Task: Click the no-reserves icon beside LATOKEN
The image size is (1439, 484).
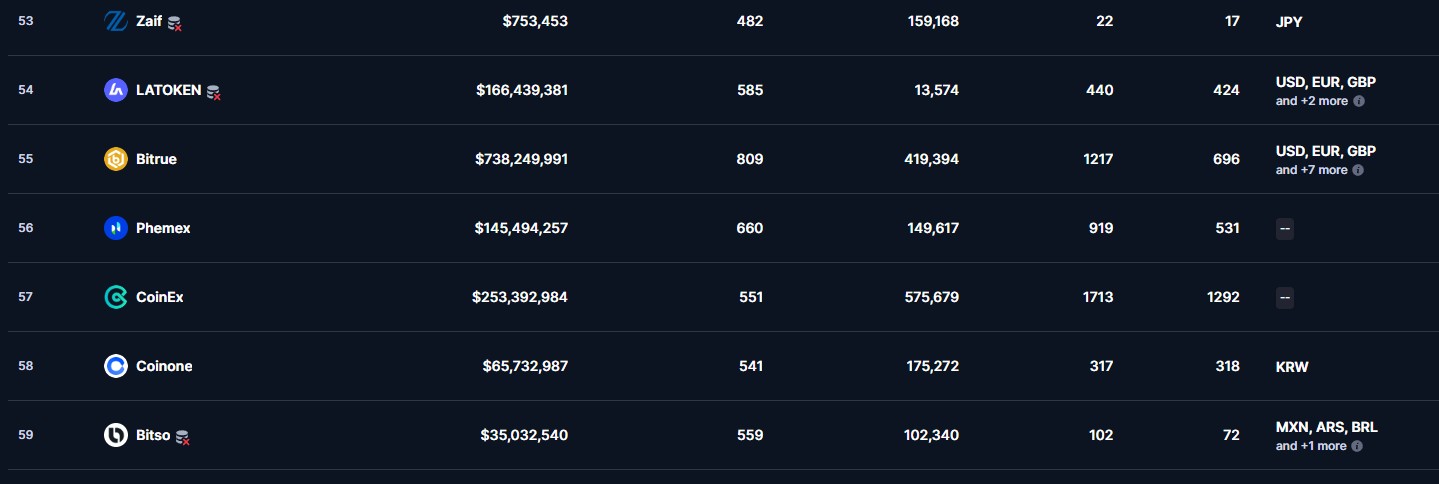Action: pos(213,92)
